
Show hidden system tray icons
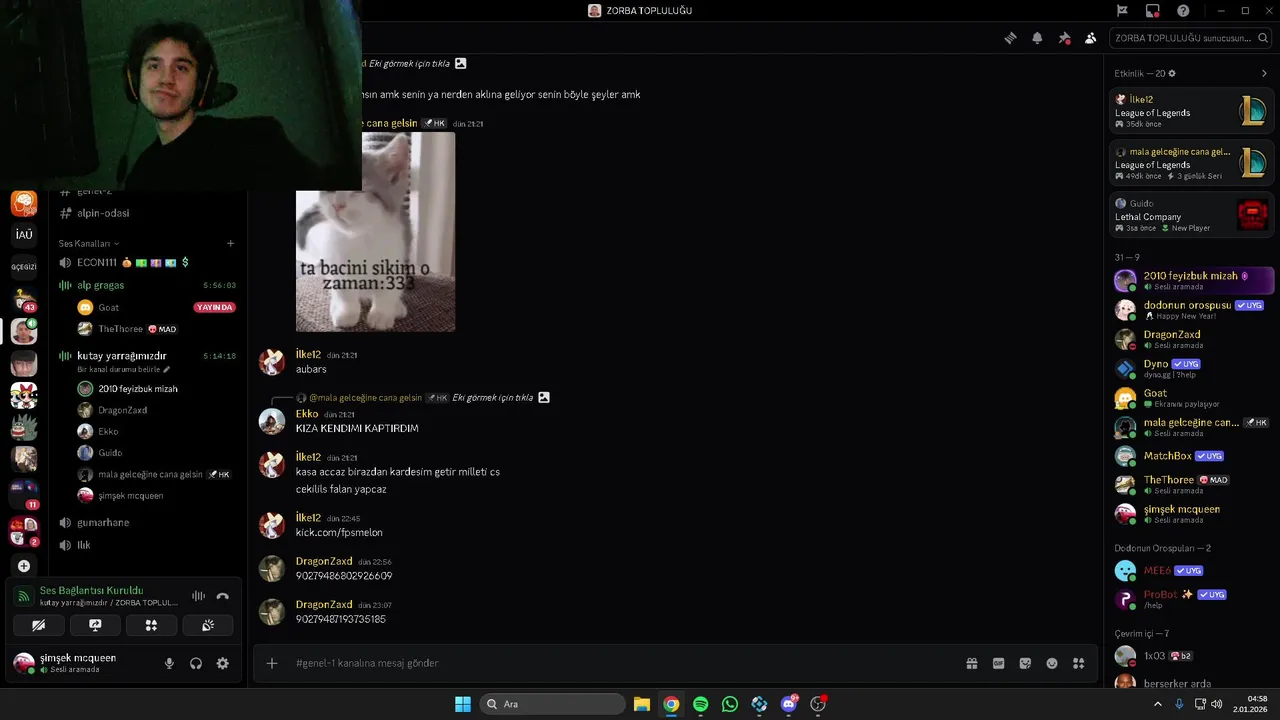point(1158,704)
